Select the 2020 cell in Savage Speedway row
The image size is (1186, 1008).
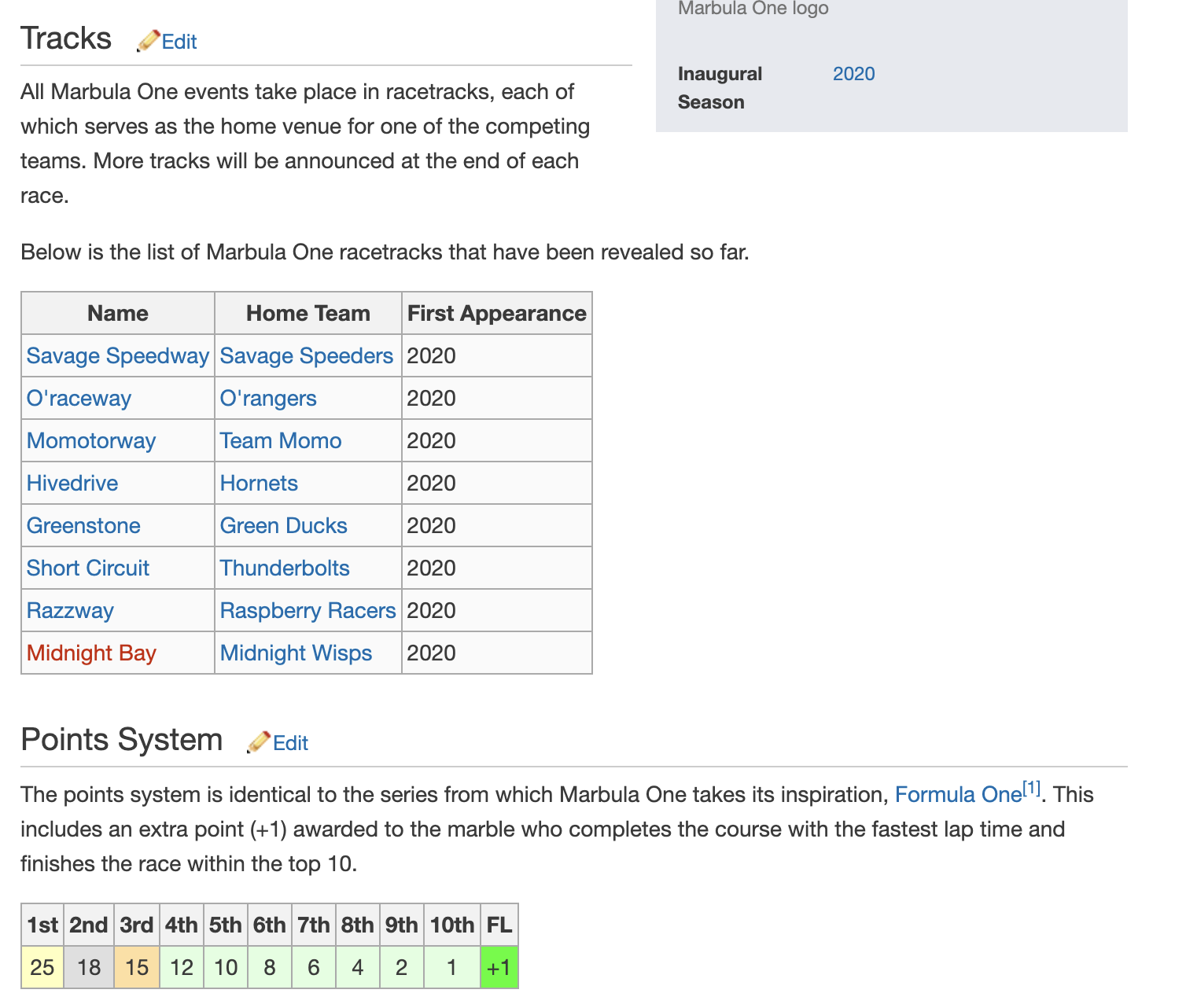coord(497,355)
